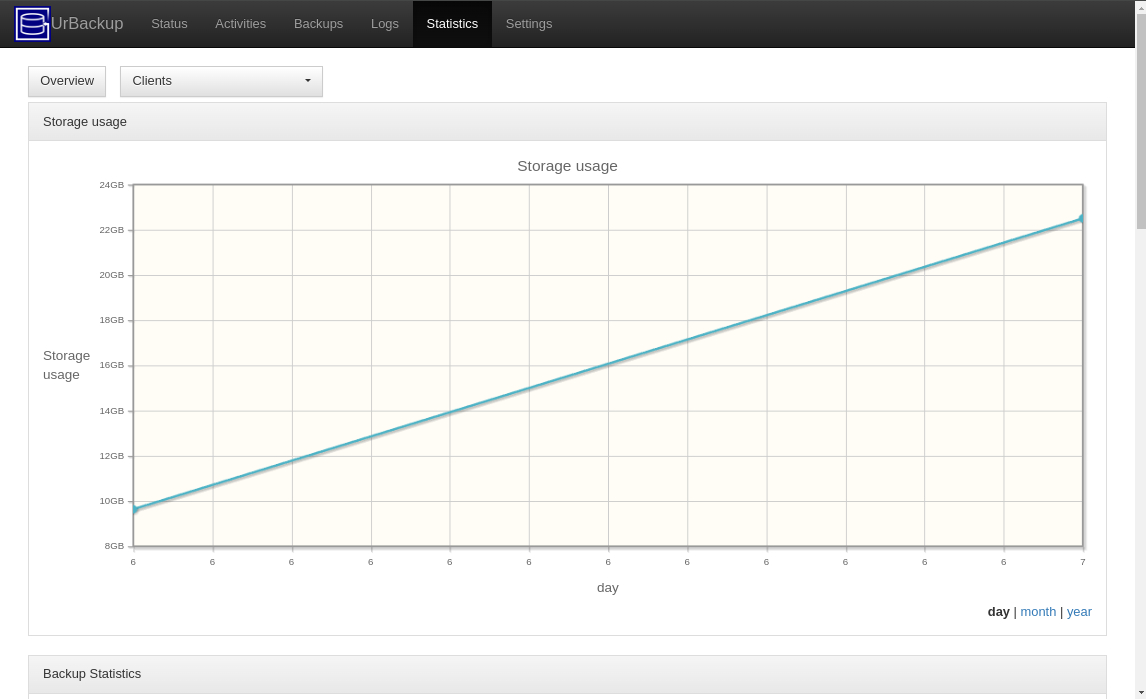Click the Overview button
The height and width of the screenshot is (699, 1146).
click(67, 81)
